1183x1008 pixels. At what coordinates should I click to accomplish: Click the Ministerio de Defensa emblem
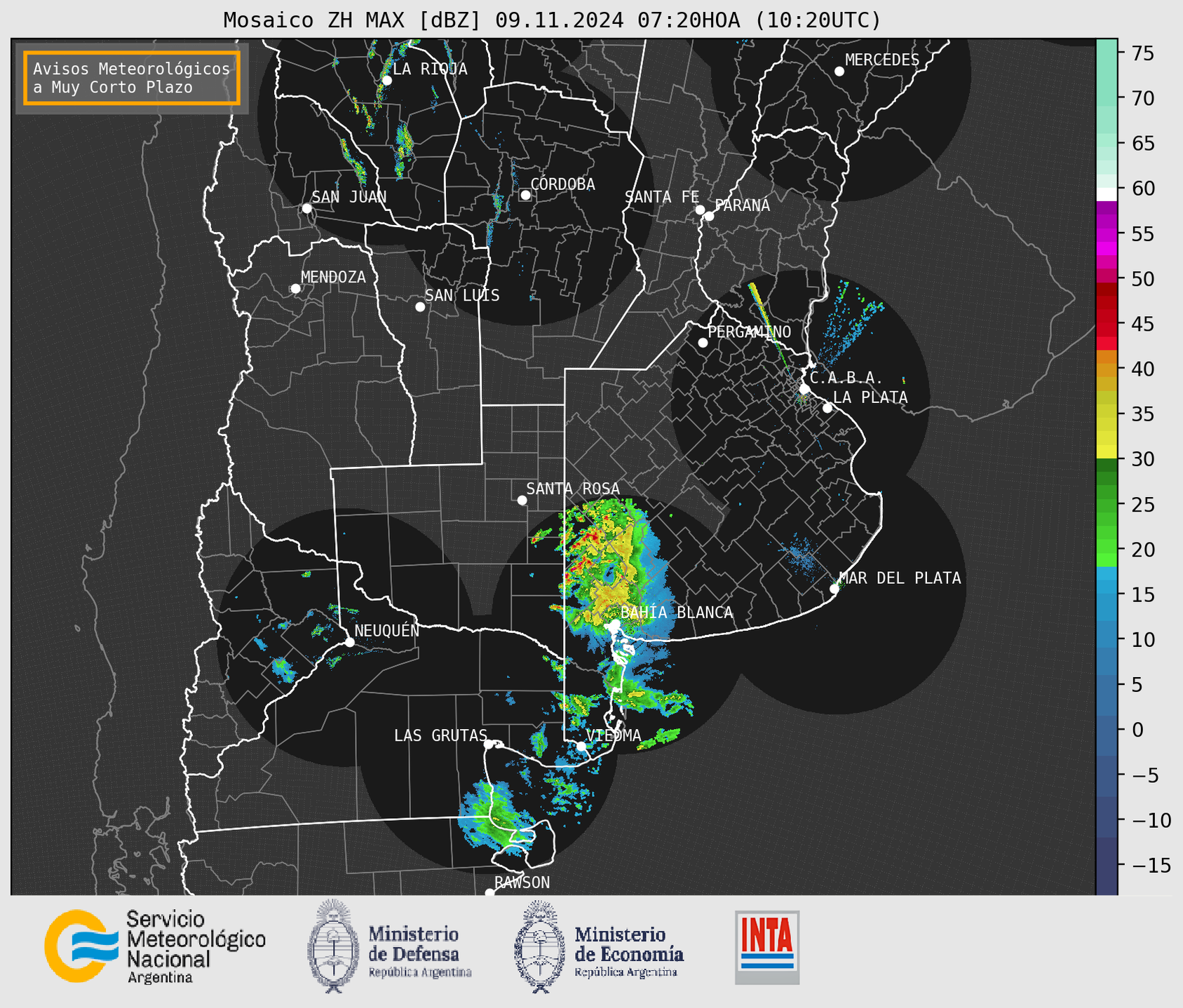[332, 946]
